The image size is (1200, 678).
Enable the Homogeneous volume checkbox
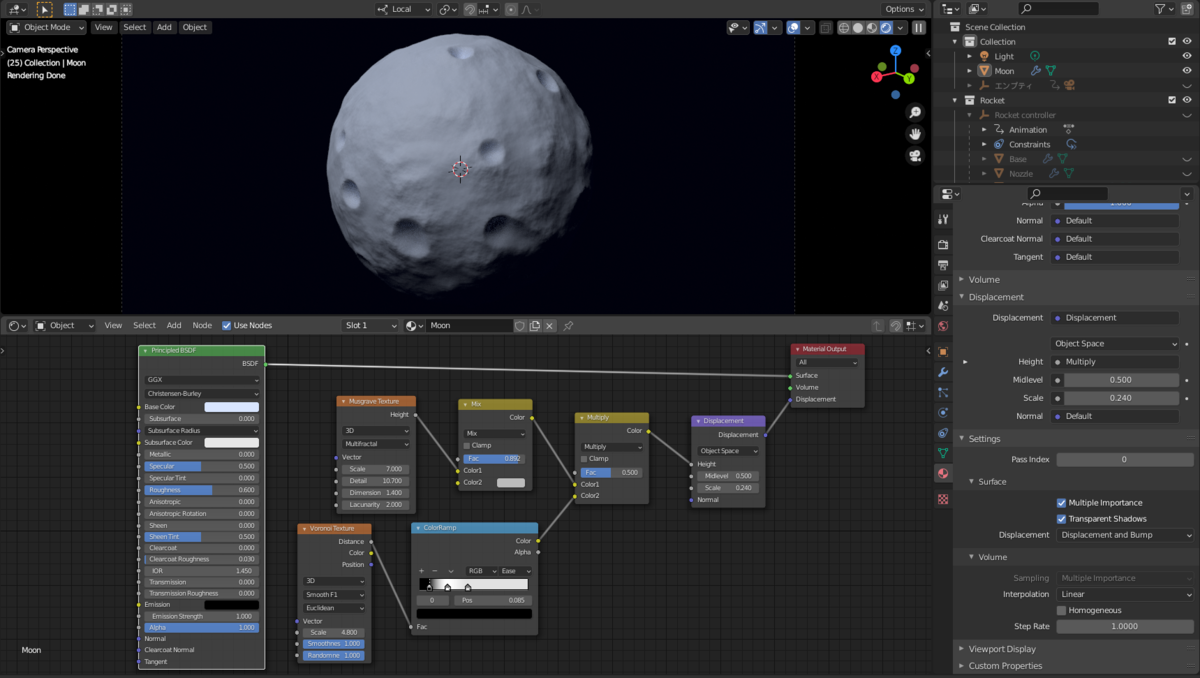[1061, 610]
